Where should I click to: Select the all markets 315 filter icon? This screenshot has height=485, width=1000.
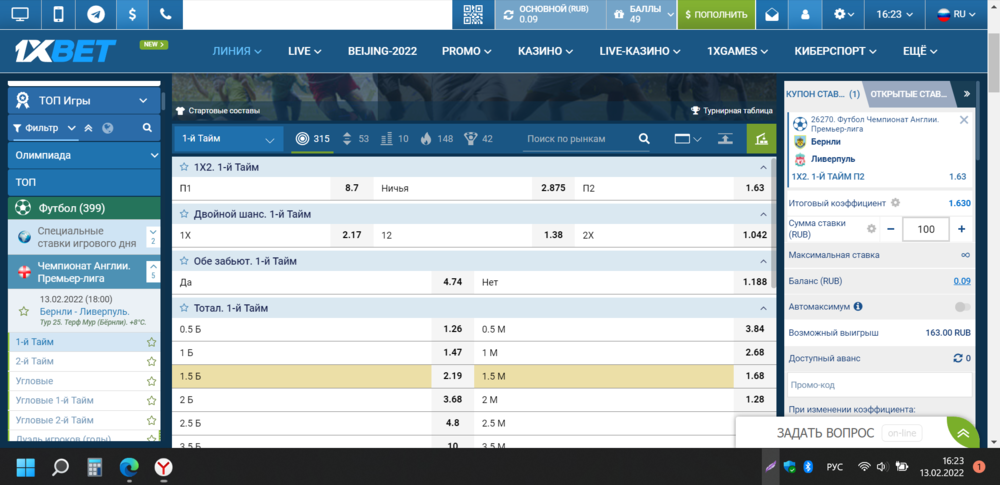pyautogui.click(x=312, y=138)
